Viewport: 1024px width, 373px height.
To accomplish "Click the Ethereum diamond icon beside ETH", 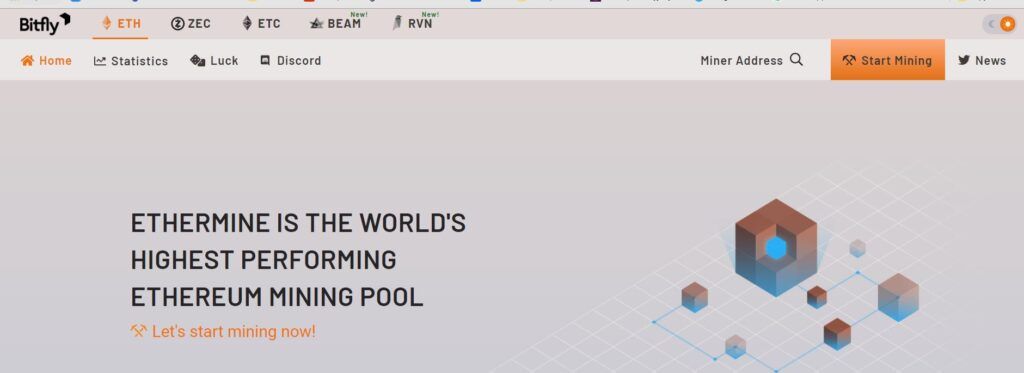I will (x=106, y=24).
